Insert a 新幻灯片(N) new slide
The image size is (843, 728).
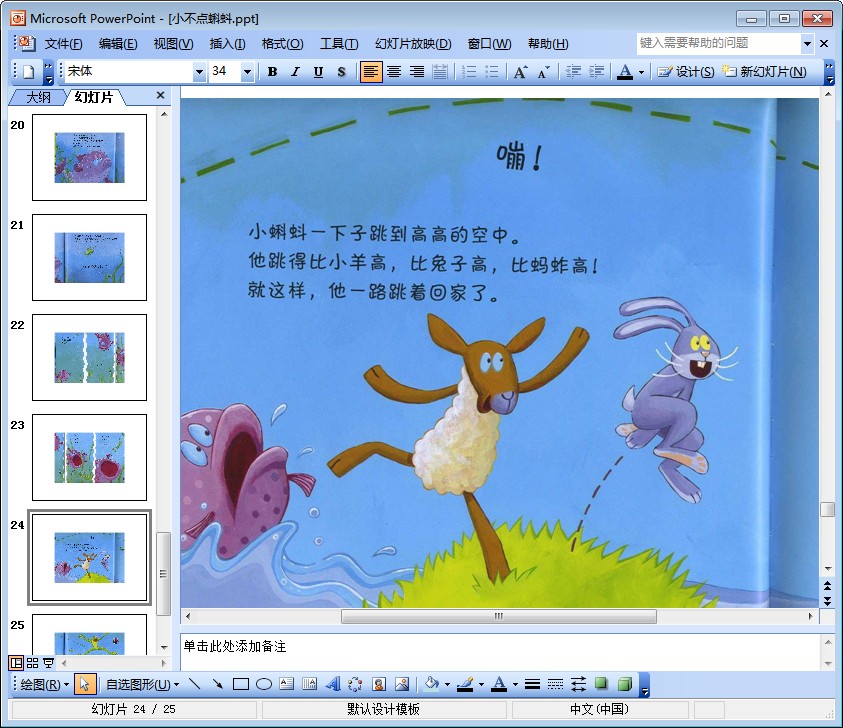coord(764,72)
